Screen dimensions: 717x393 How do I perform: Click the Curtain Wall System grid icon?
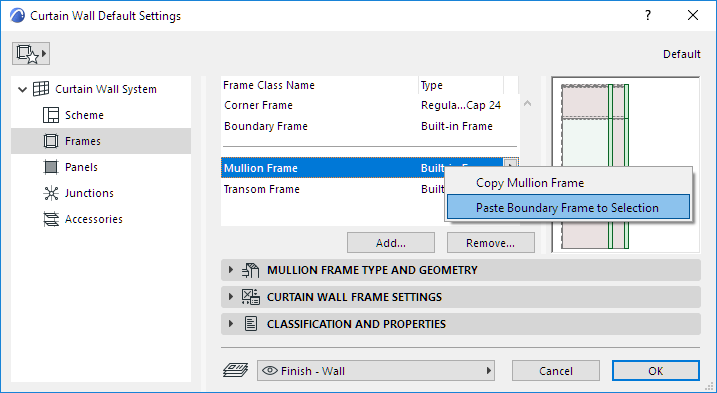(x=41, y=89)
